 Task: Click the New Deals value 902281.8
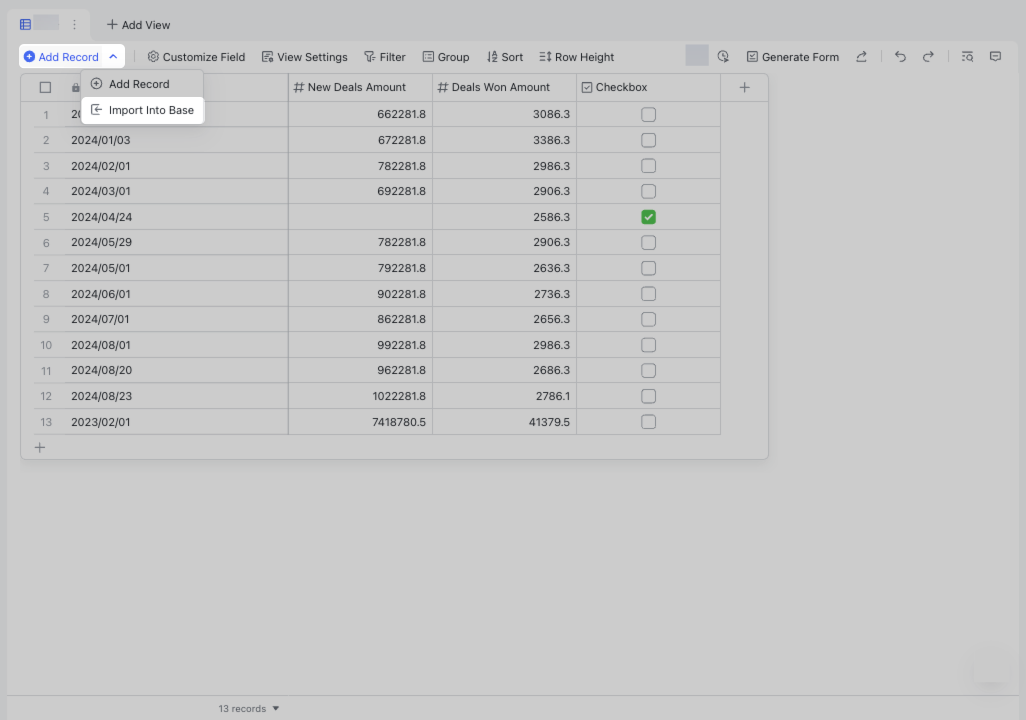click(360, 294)
